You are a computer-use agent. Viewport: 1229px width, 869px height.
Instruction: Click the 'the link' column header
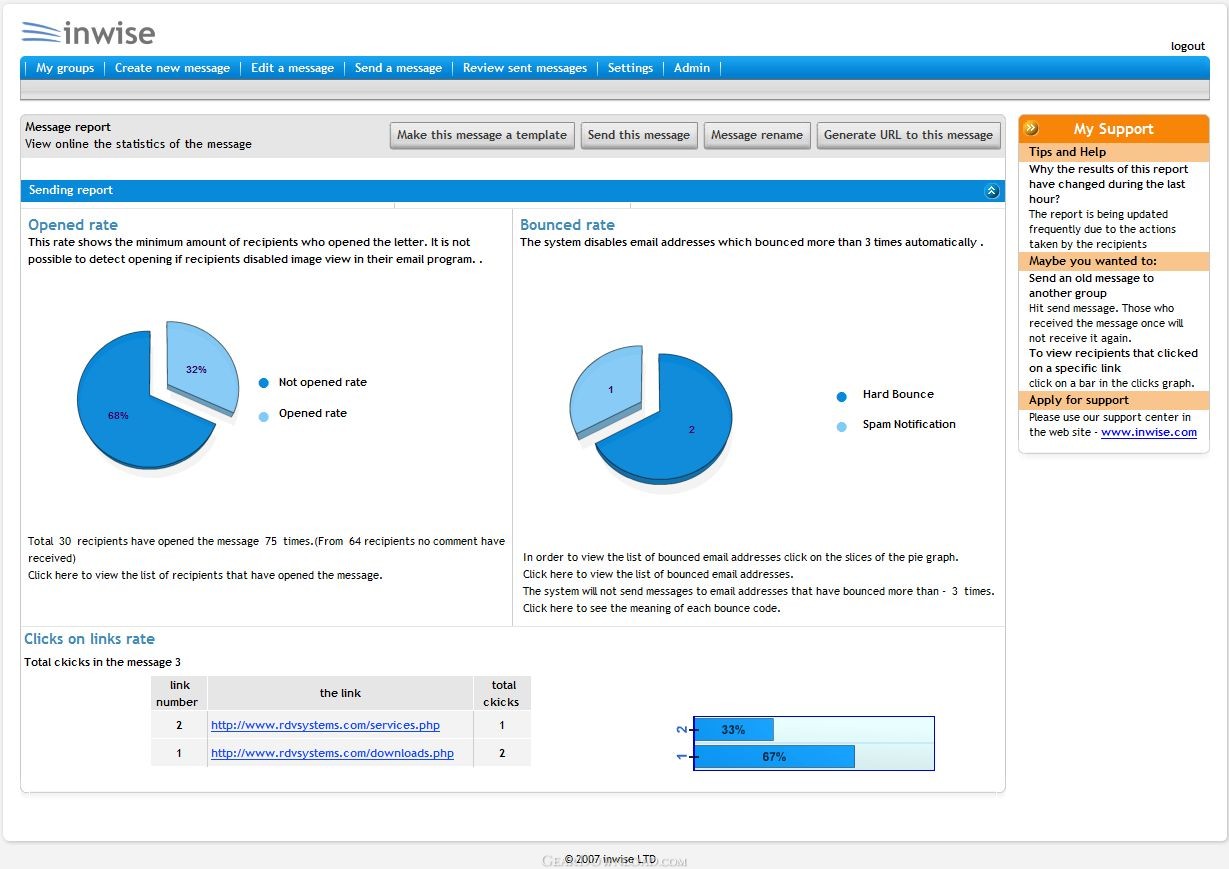pyautogui.click(x=340, y=693)
